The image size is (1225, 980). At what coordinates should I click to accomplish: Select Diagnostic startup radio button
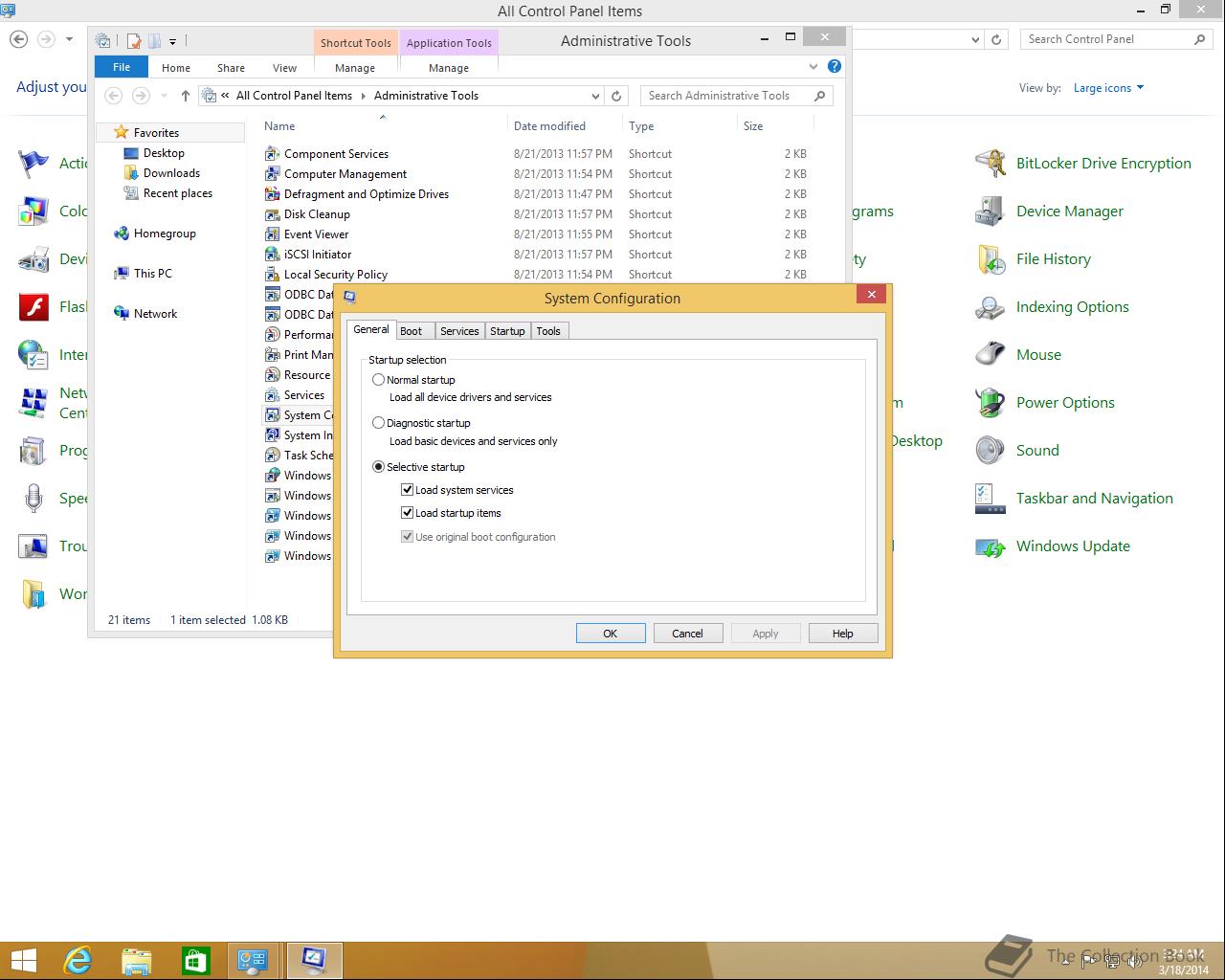point(378,423)
